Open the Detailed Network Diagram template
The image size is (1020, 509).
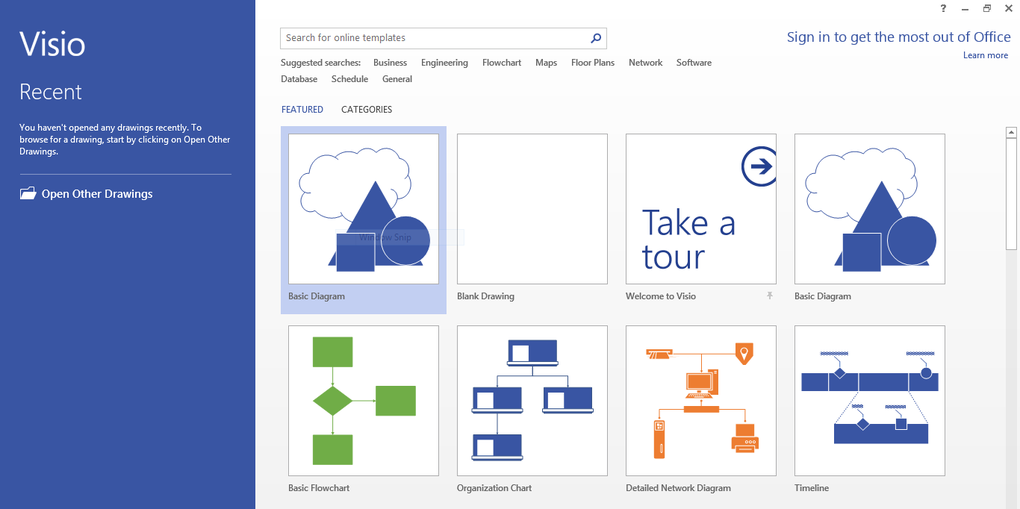coord(701,400)
